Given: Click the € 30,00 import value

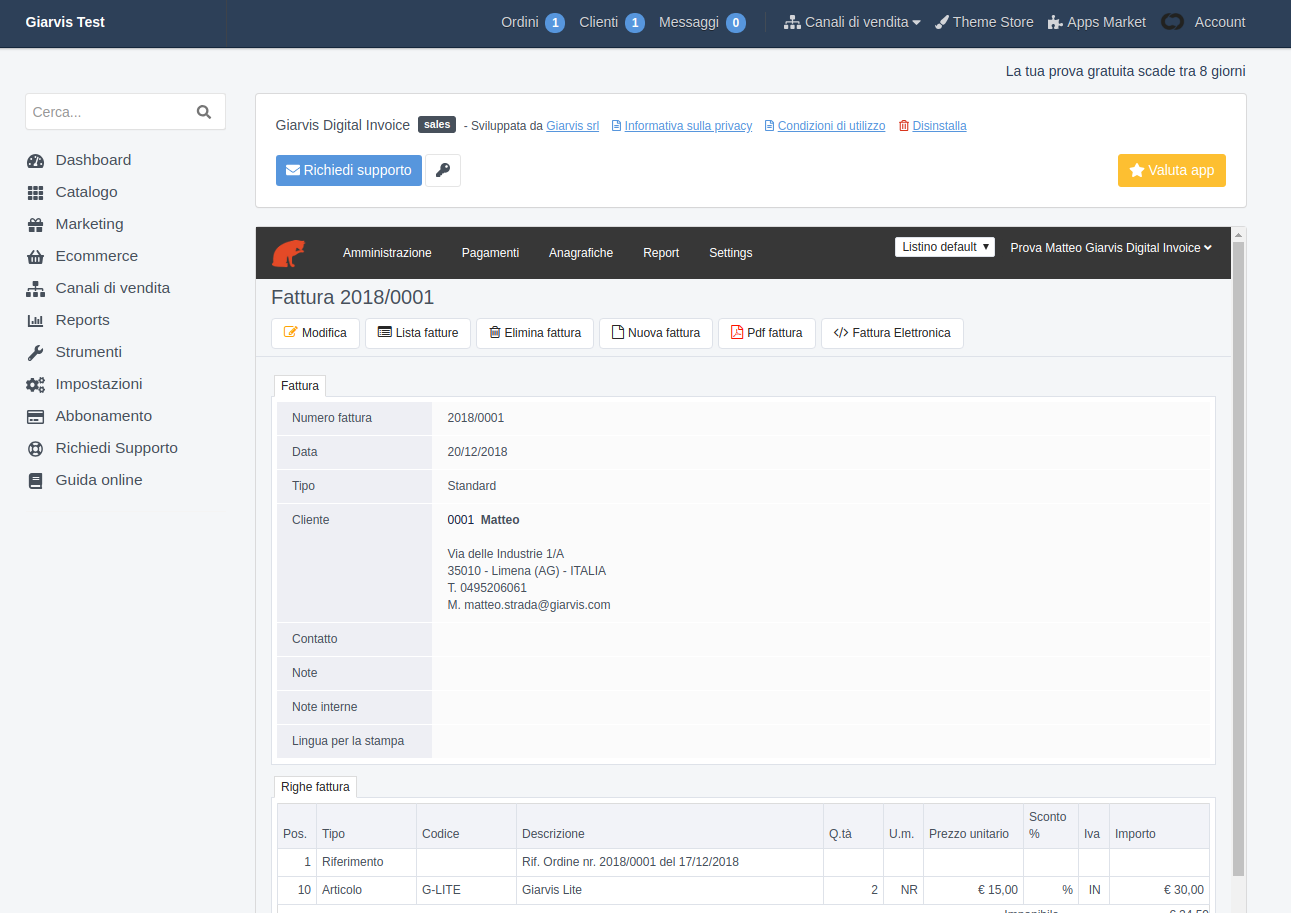Looking at the screenshot, I should point(1183,890).
